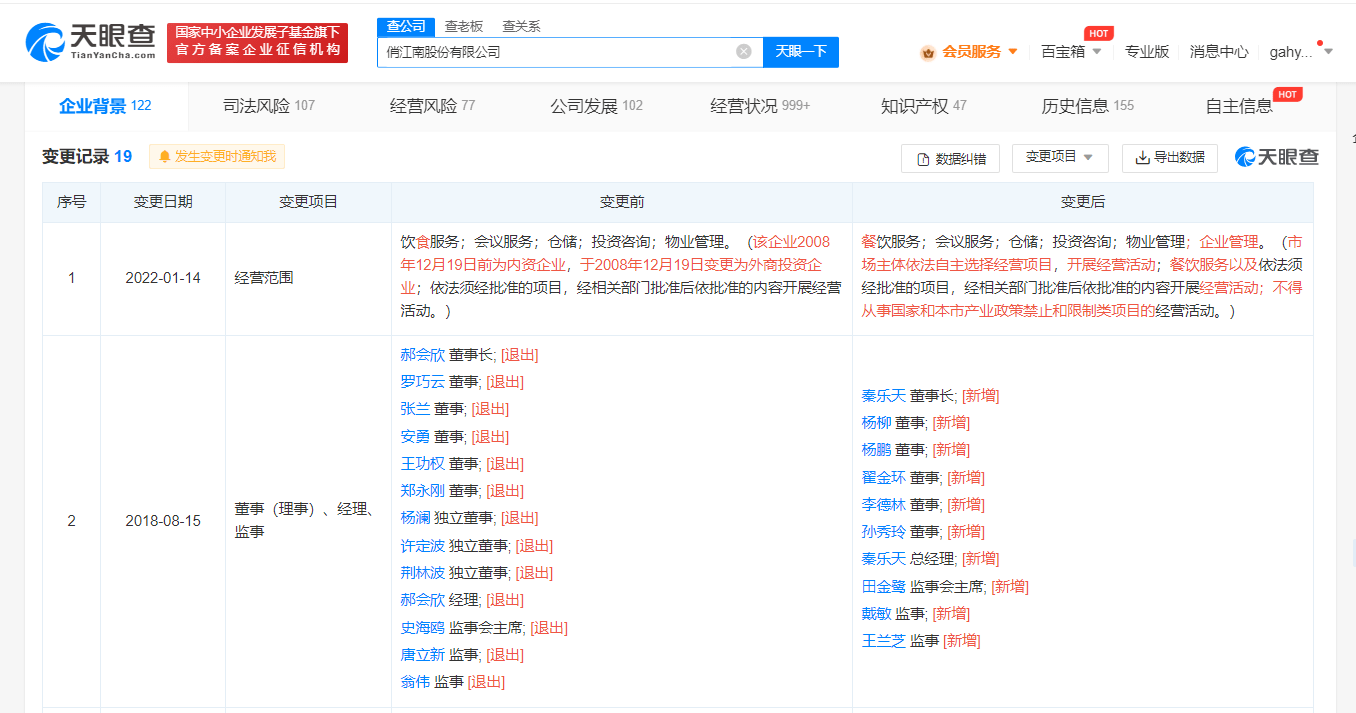Click the 变更后 column header
Screen dimensions: 1356x713
pos(1083,202)
